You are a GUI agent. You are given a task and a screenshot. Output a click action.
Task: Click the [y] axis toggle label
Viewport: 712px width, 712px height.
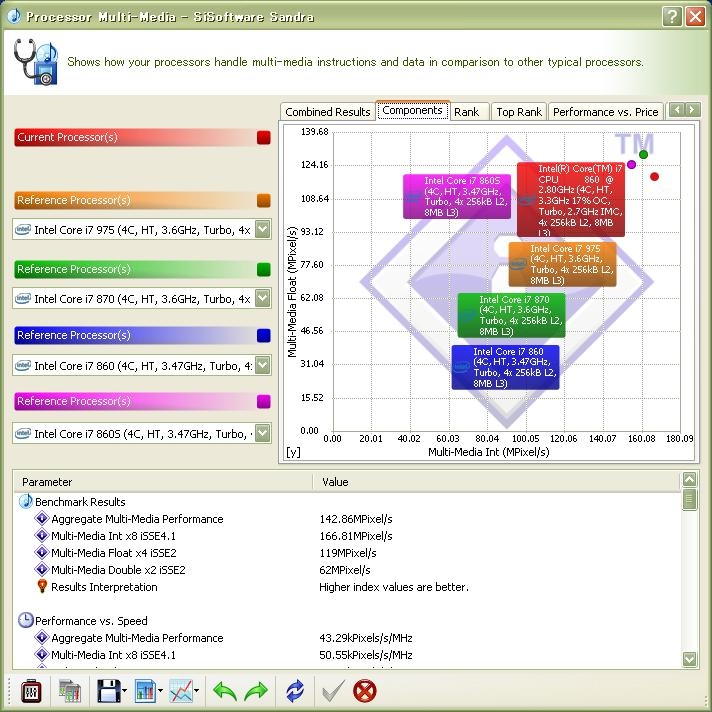pos(293,452)
